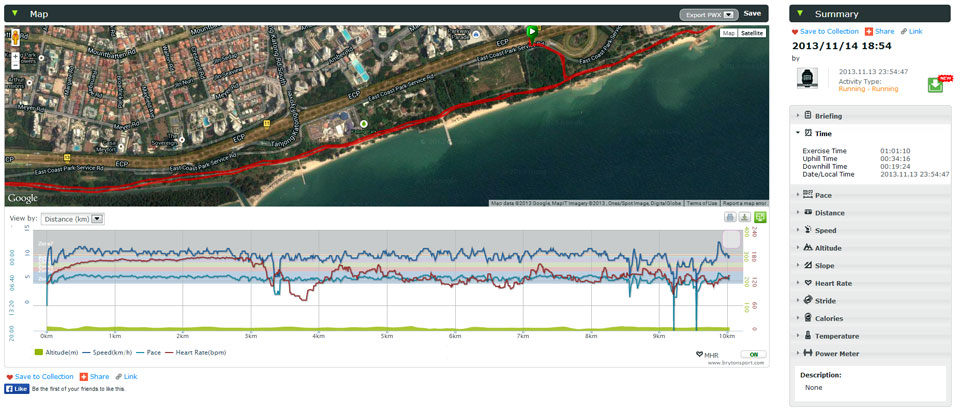Open the View by Distance (km) dropdown
Viewport: 960px width, 410px height.
[73, 219]
